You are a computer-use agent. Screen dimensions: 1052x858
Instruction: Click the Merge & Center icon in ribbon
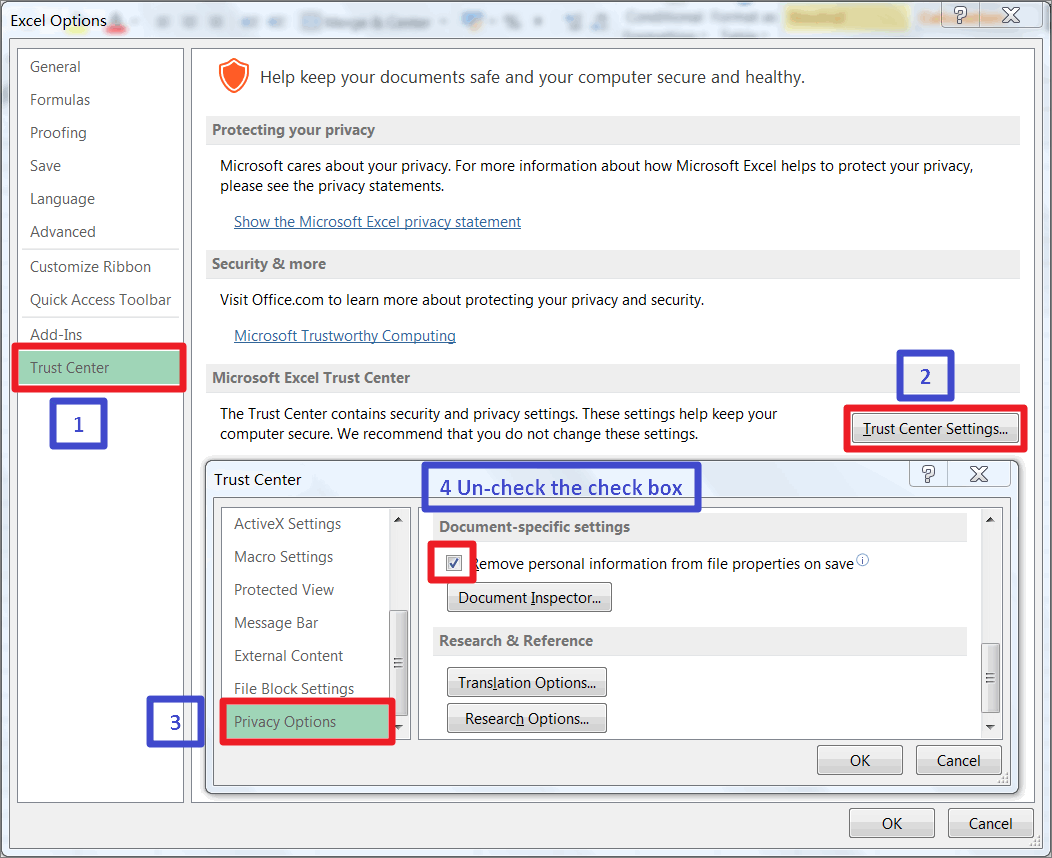[x=312, y=20]
